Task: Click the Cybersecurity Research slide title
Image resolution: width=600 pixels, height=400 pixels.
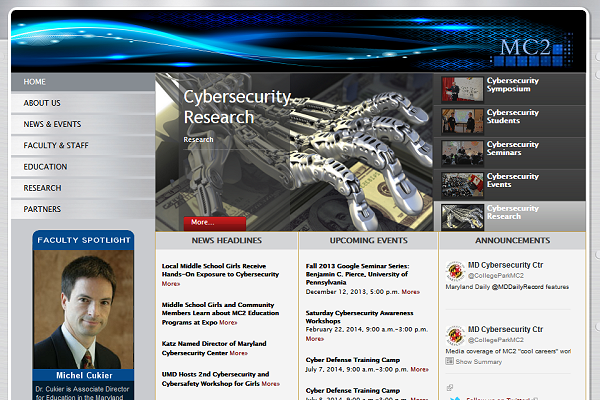Action: pyautogui.click(x=237, y=107)
